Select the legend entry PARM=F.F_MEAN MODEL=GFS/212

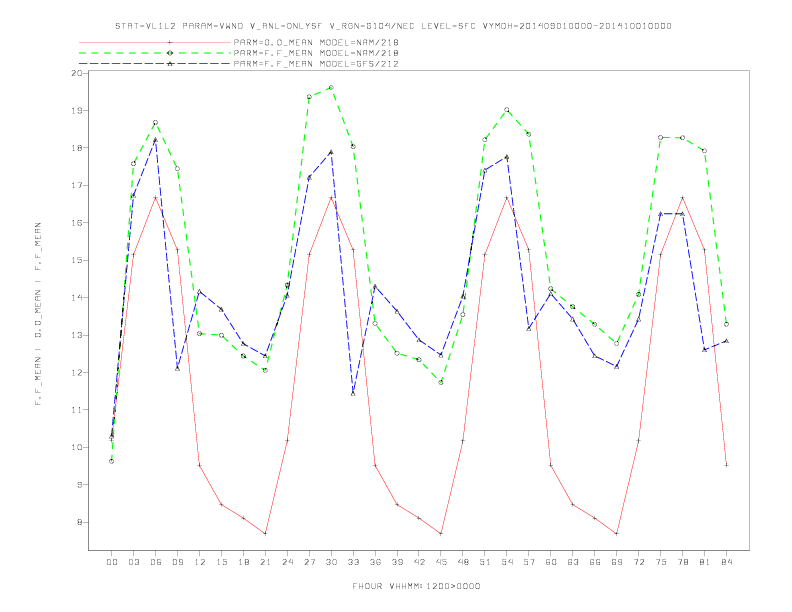click(x=316, y=64)
